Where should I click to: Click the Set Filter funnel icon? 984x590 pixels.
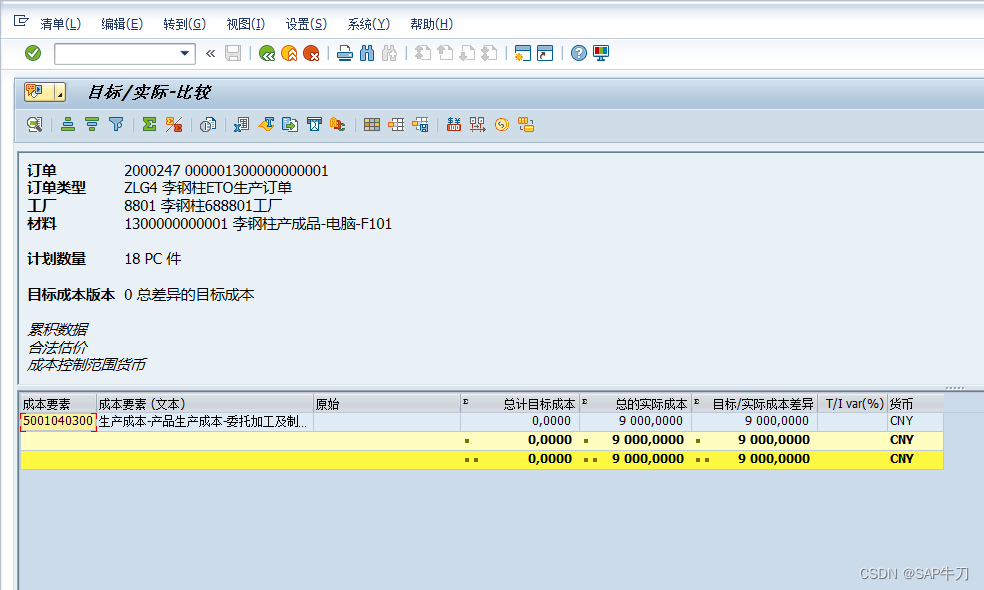click(x=116, y=124)
